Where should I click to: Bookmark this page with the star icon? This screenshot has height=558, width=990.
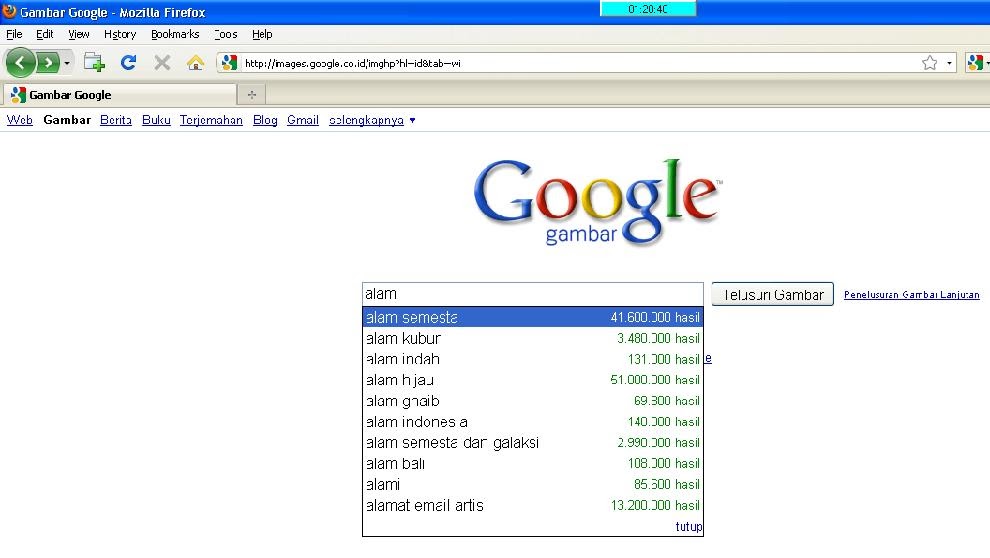coord(929,62)
